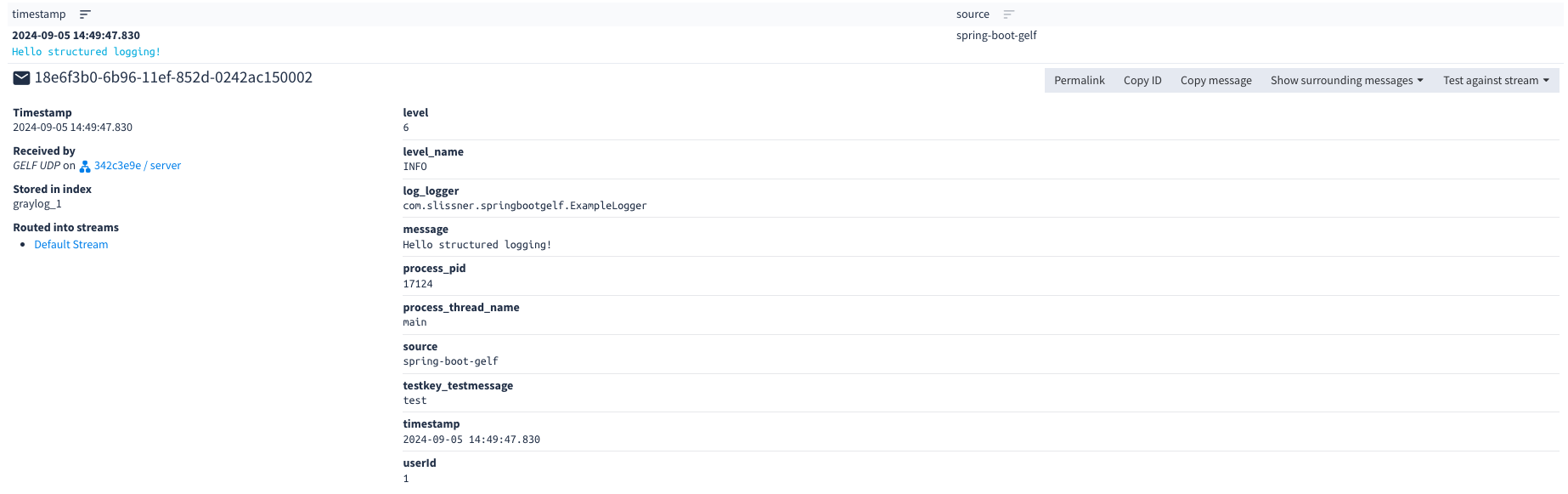
Task: Click the userId field name
Action: [420, 463]
